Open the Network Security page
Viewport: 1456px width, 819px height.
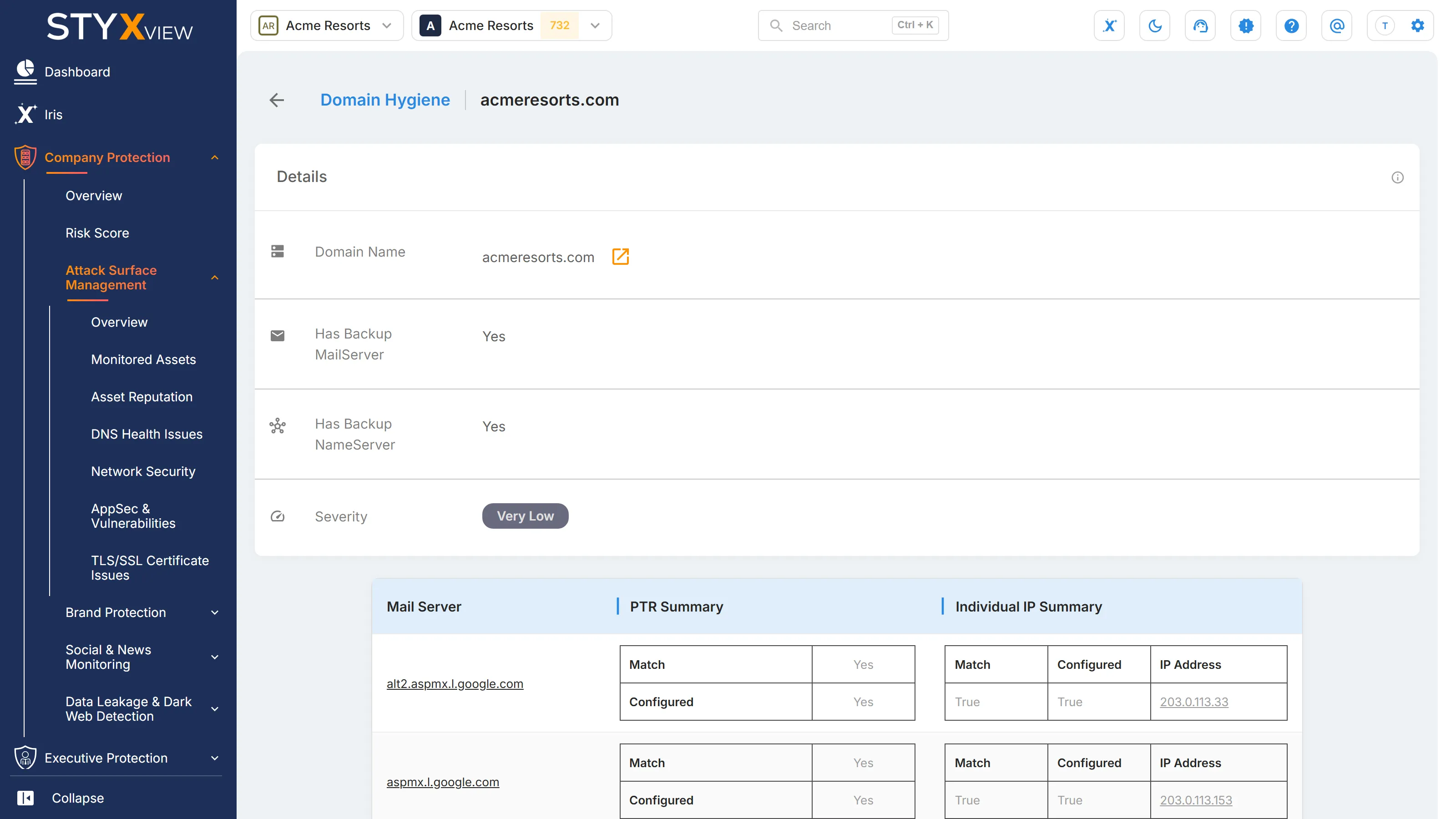(143, 471)
